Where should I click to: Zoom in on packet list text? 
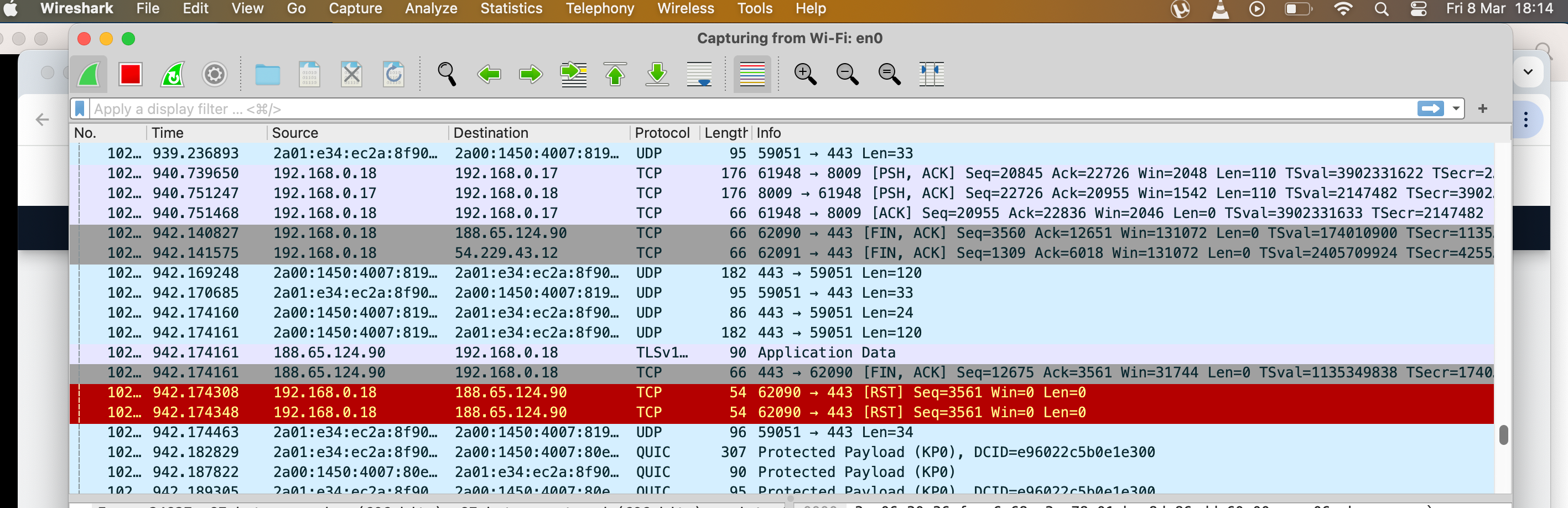[804, 74]
